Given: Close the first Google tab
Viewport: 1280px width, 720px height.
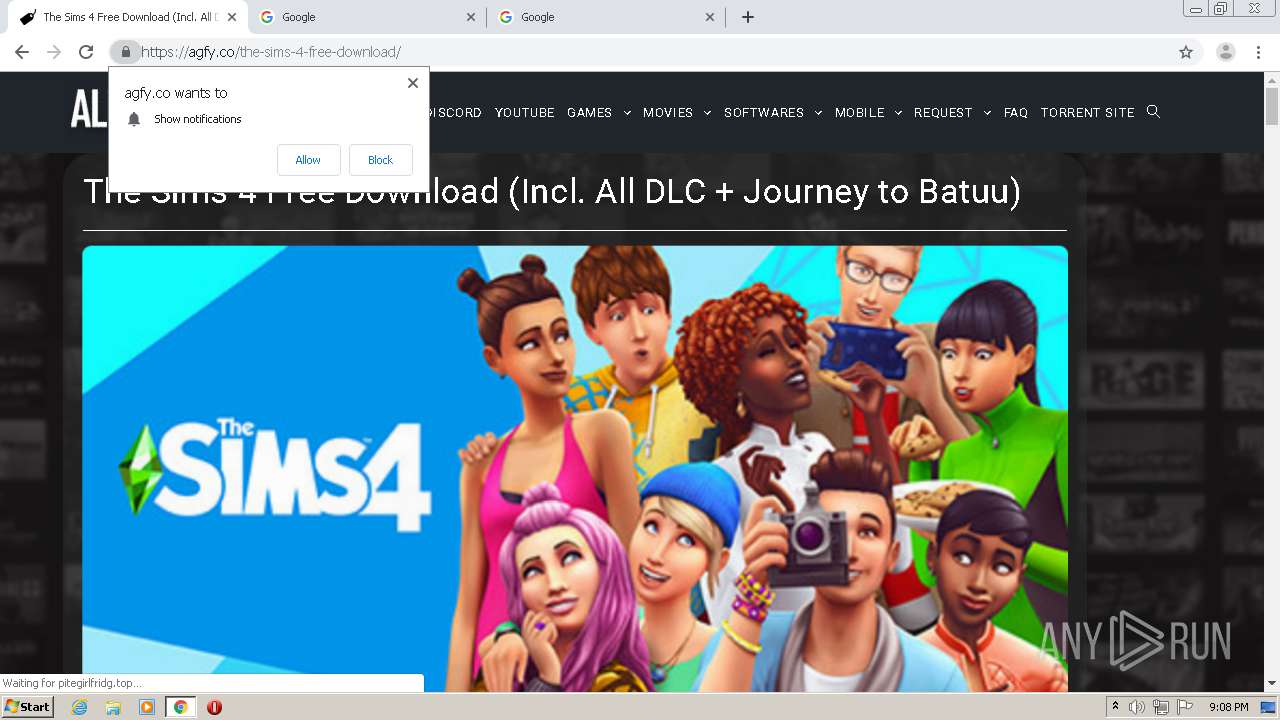Looking at the screenshot, I should (471, 17).
